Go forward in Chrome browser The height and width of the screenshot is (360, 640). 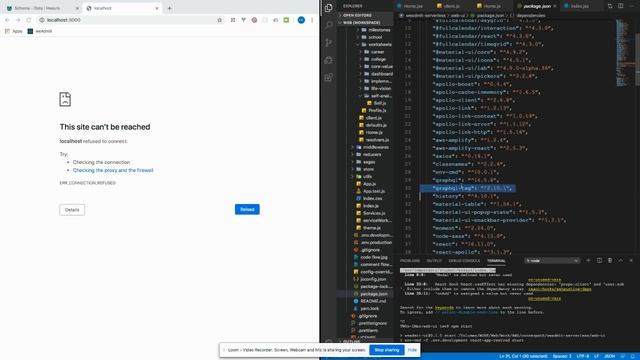tap(18, 20)
